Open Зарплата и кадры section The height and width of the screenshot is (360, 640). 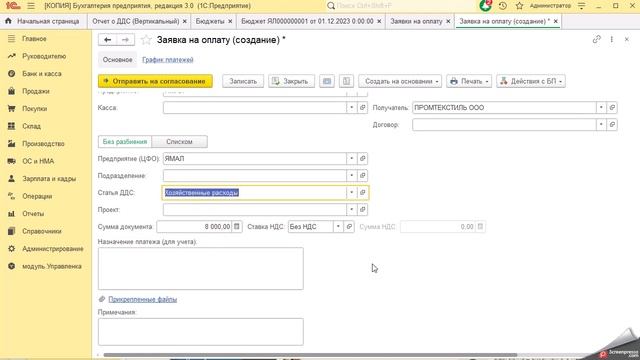click(49, 179)
